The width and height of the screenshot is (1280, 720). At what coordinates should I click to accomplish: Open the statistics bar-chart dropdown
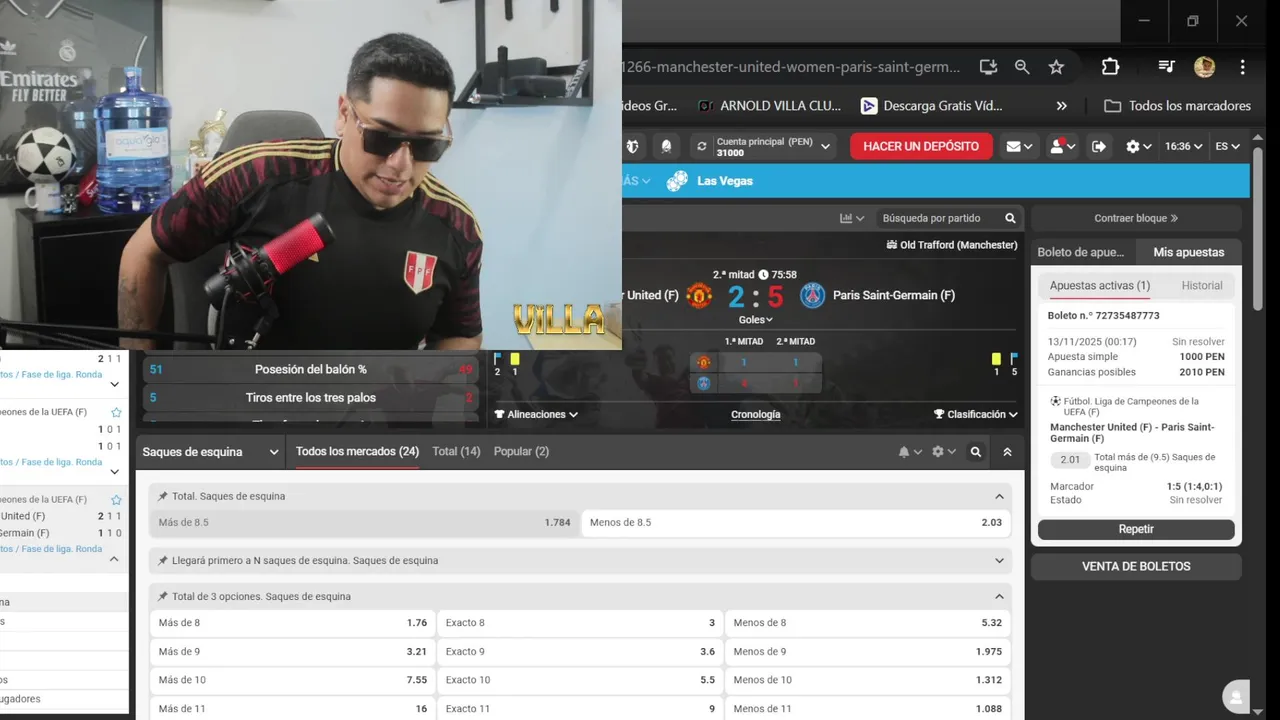[851, 218]
